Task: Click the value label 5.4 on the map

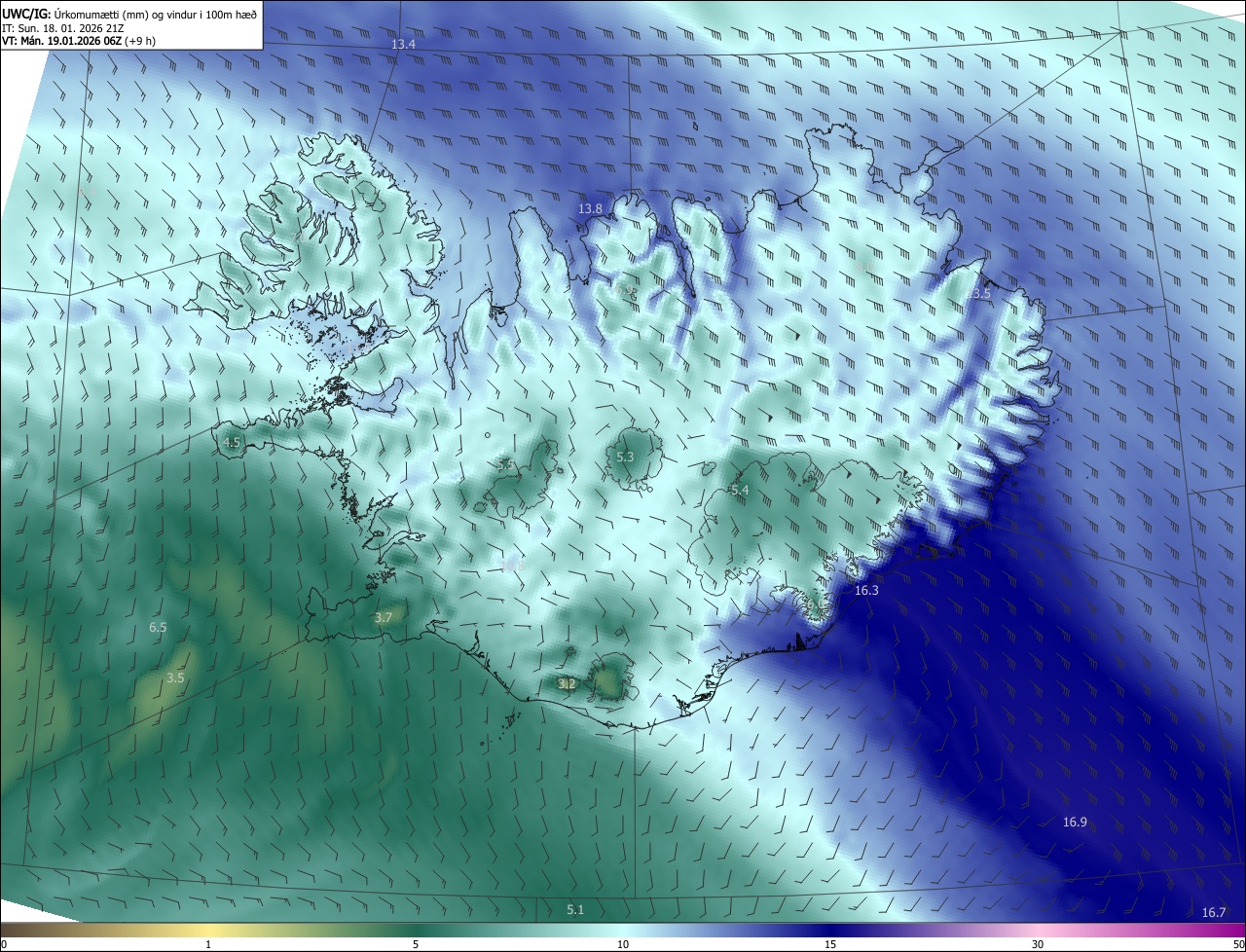Action: tap(739, 490)
